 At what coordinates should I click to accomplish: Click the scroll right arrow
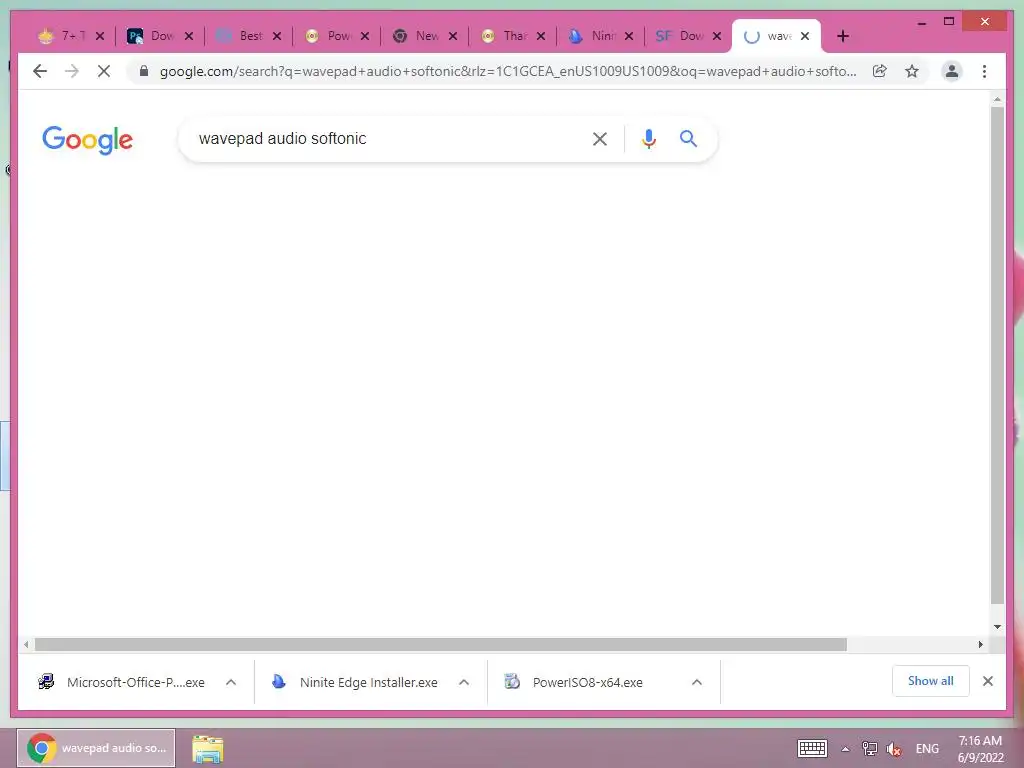[980, 645]
